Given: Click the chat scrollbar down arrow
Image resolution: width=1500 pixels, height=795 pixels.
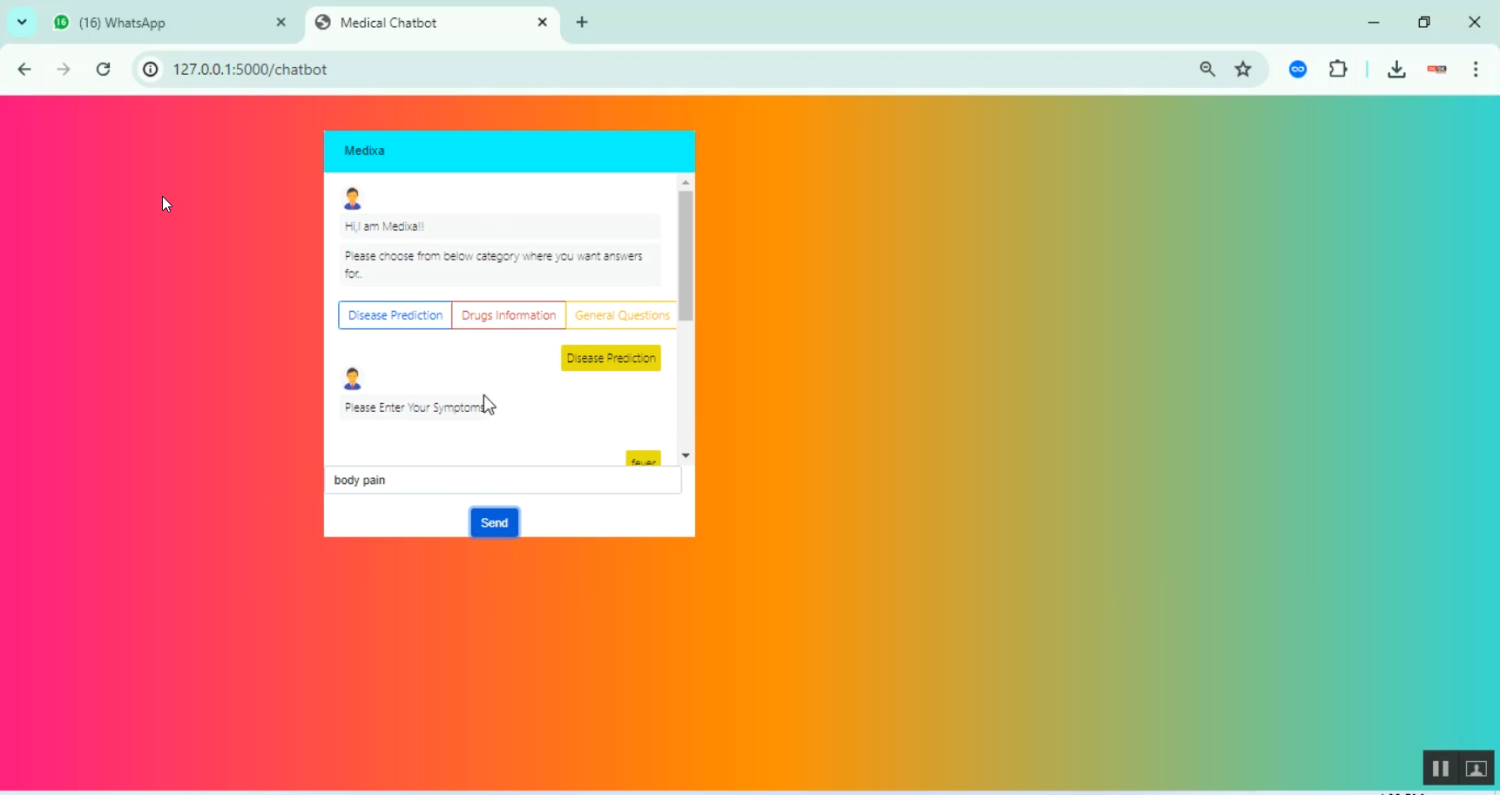Looking at the screenshot, I should coord(685,456).
